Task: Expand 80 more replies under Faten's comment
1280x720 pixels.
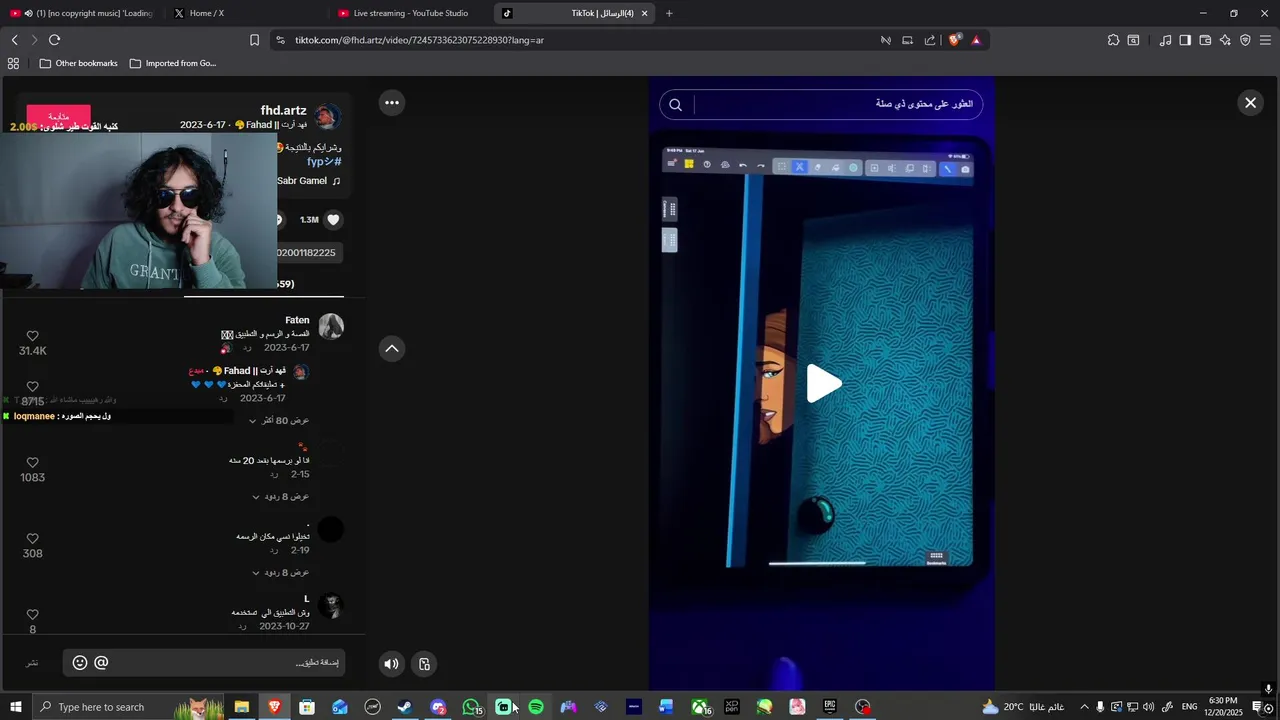Action: click(x=279, y=421)
